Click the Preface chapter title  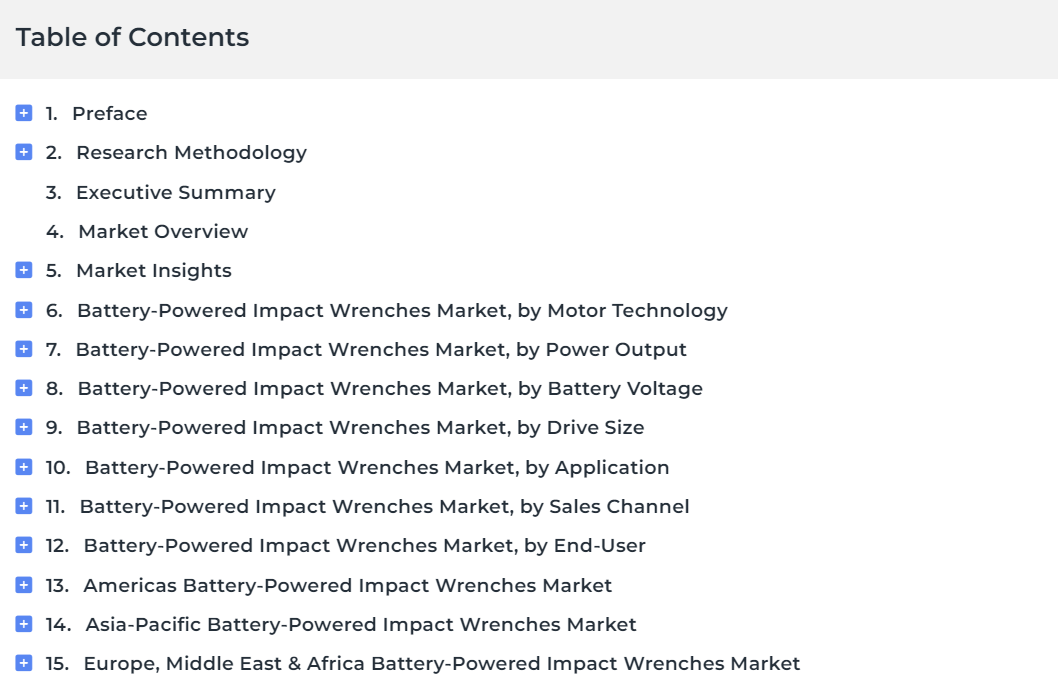109,113
